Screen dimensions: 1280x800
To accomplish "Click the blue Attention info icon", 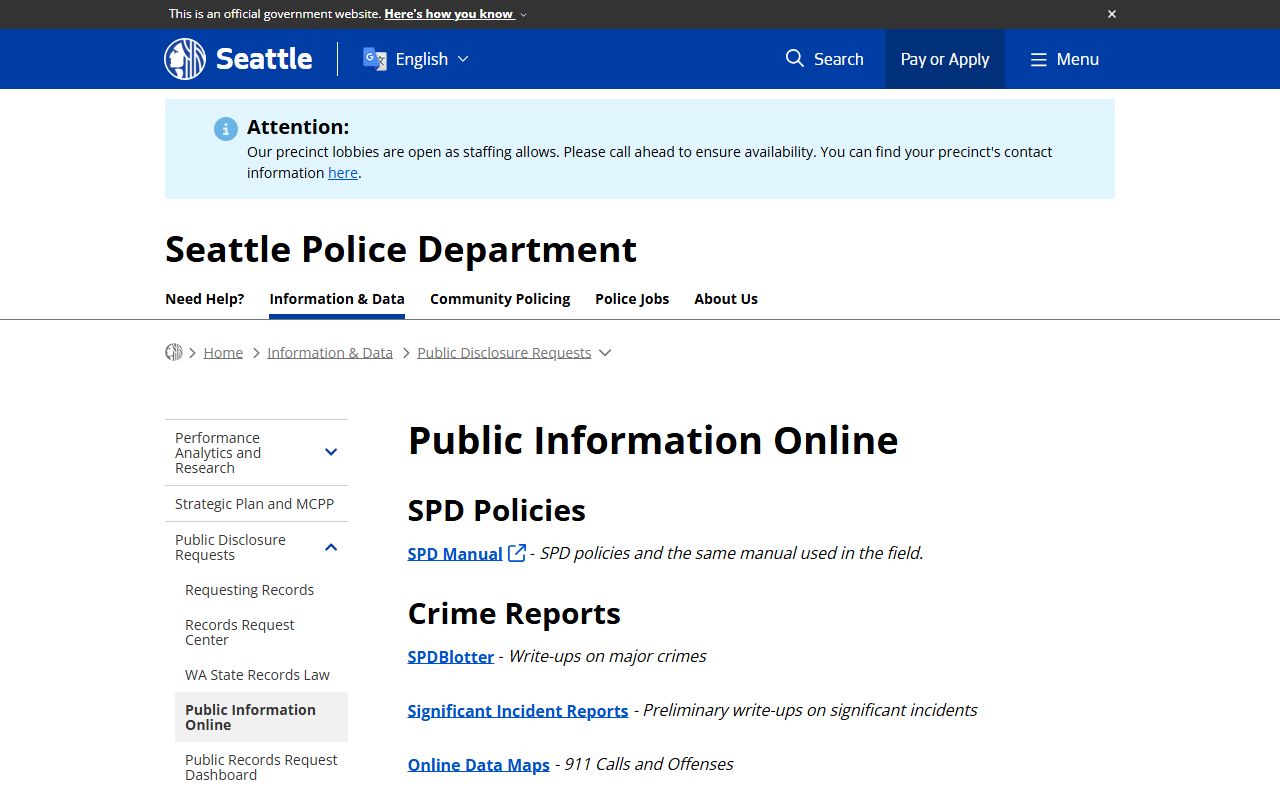I will [x=226, y=128].
